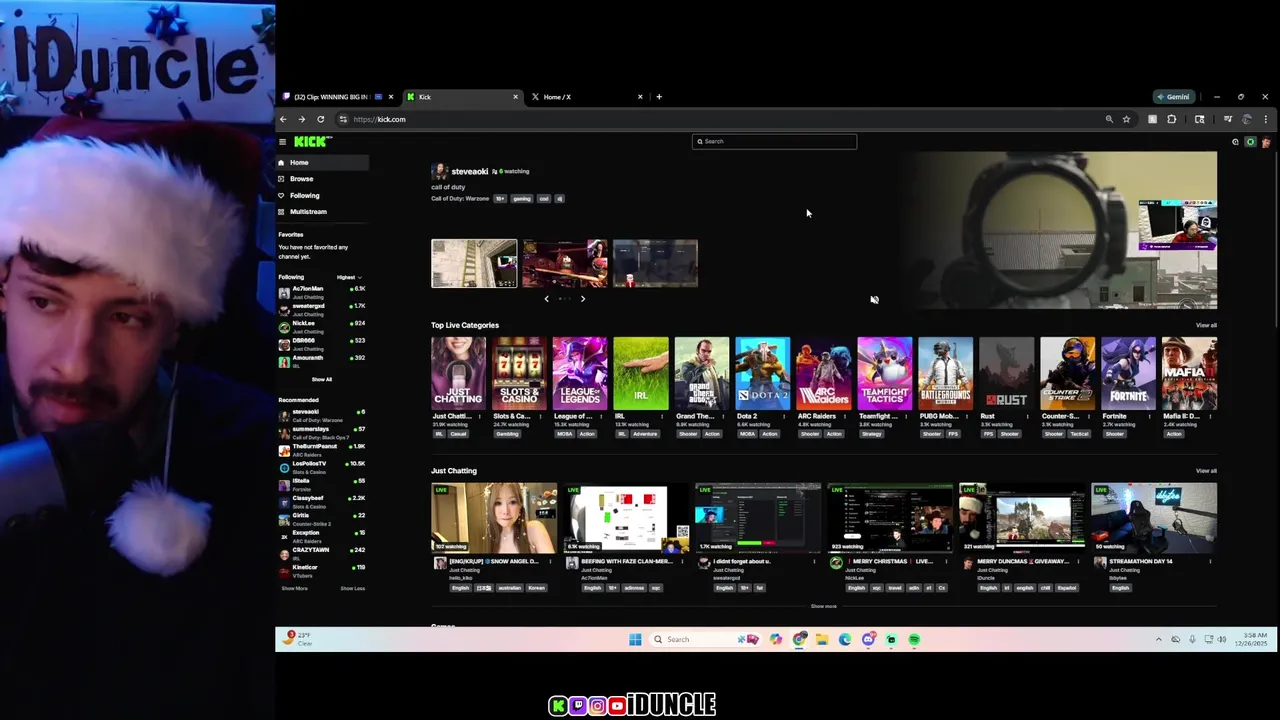Select first featured carousel thumbnail with ladder

[x=474, y=264]
